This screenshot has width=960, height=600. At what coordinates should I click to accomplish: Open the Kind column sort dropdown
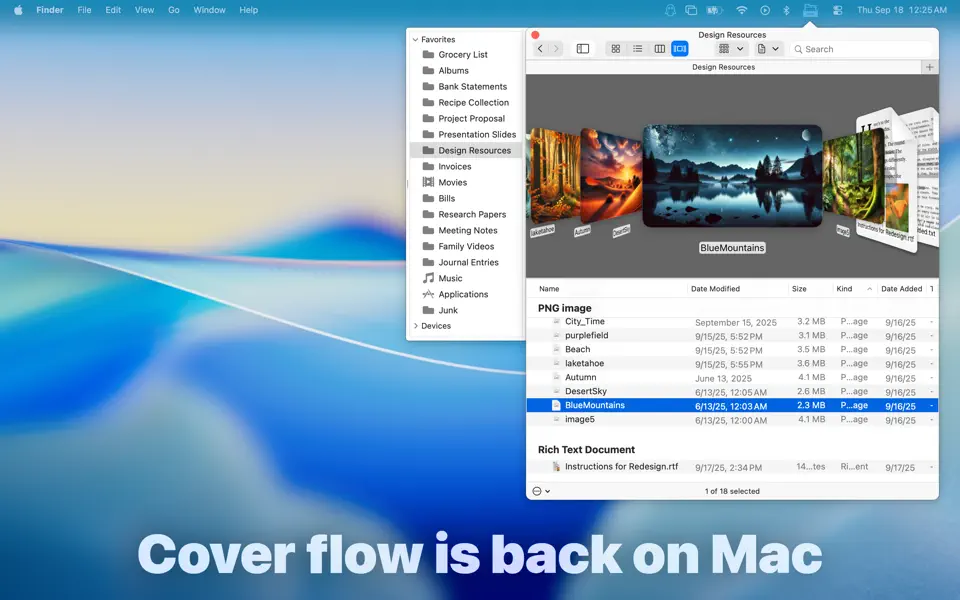tap(869, 288)
